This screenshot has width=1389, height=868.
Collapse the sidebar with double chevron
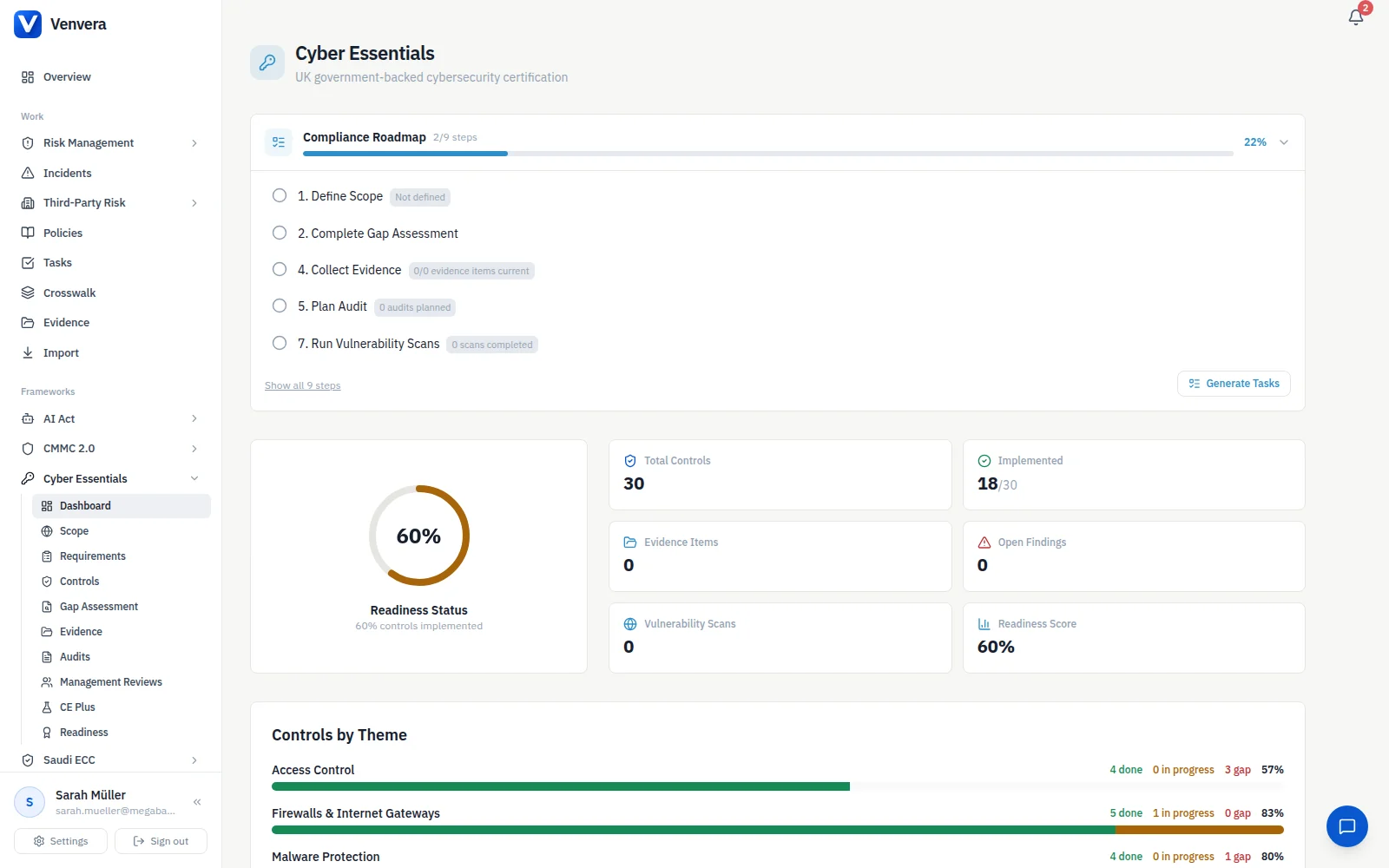[197, 802]
